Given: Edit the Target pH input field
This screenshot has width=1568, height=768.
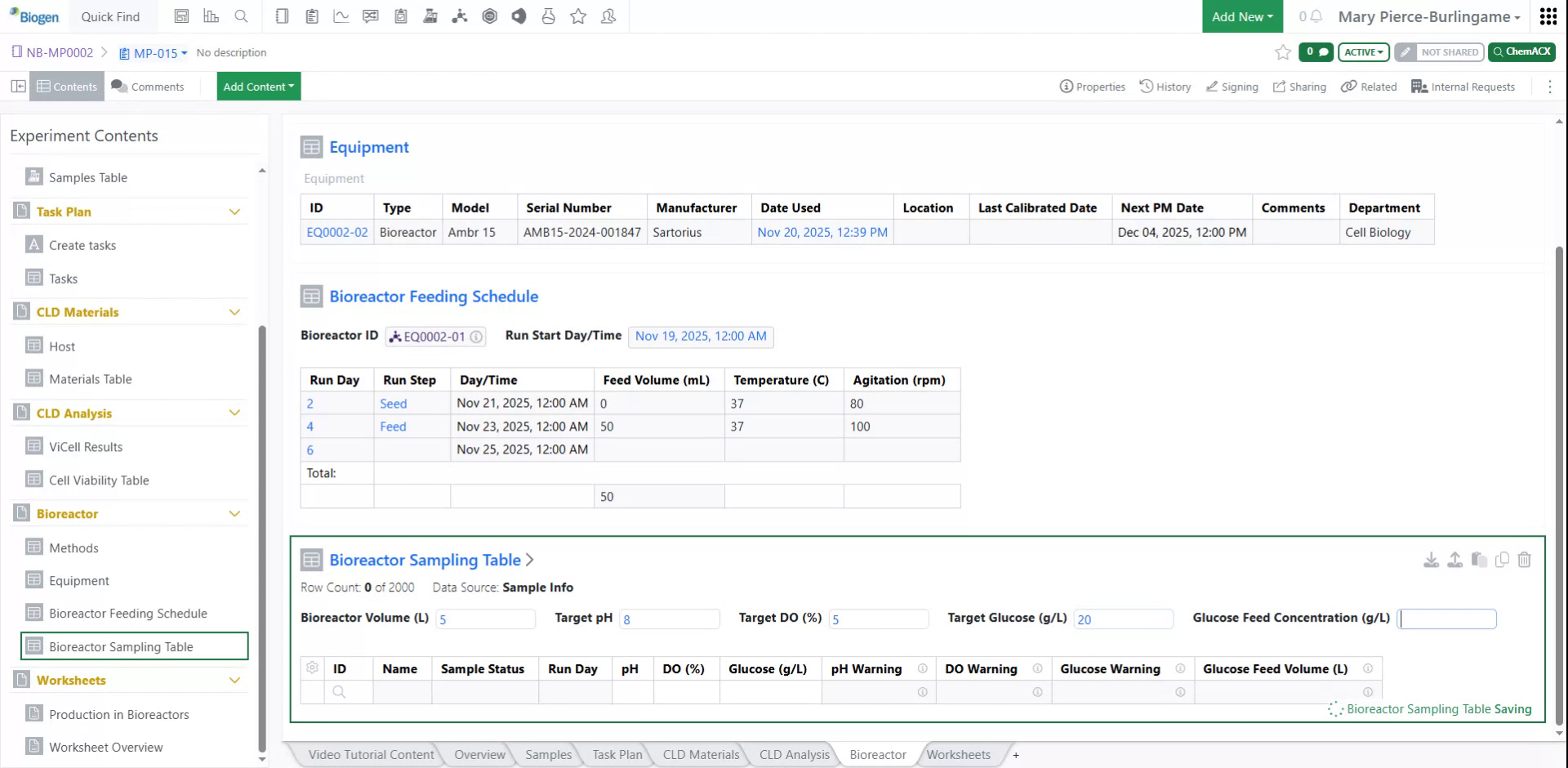Looking at the screenshot, I should point(670,618).
